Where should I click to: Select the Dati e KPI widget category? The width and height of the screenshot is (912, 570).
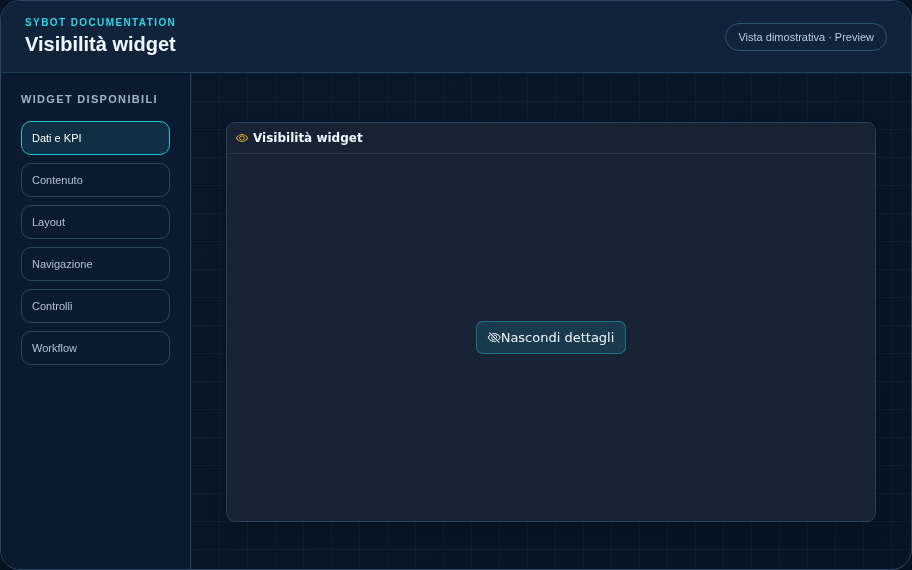coord(95,138)
